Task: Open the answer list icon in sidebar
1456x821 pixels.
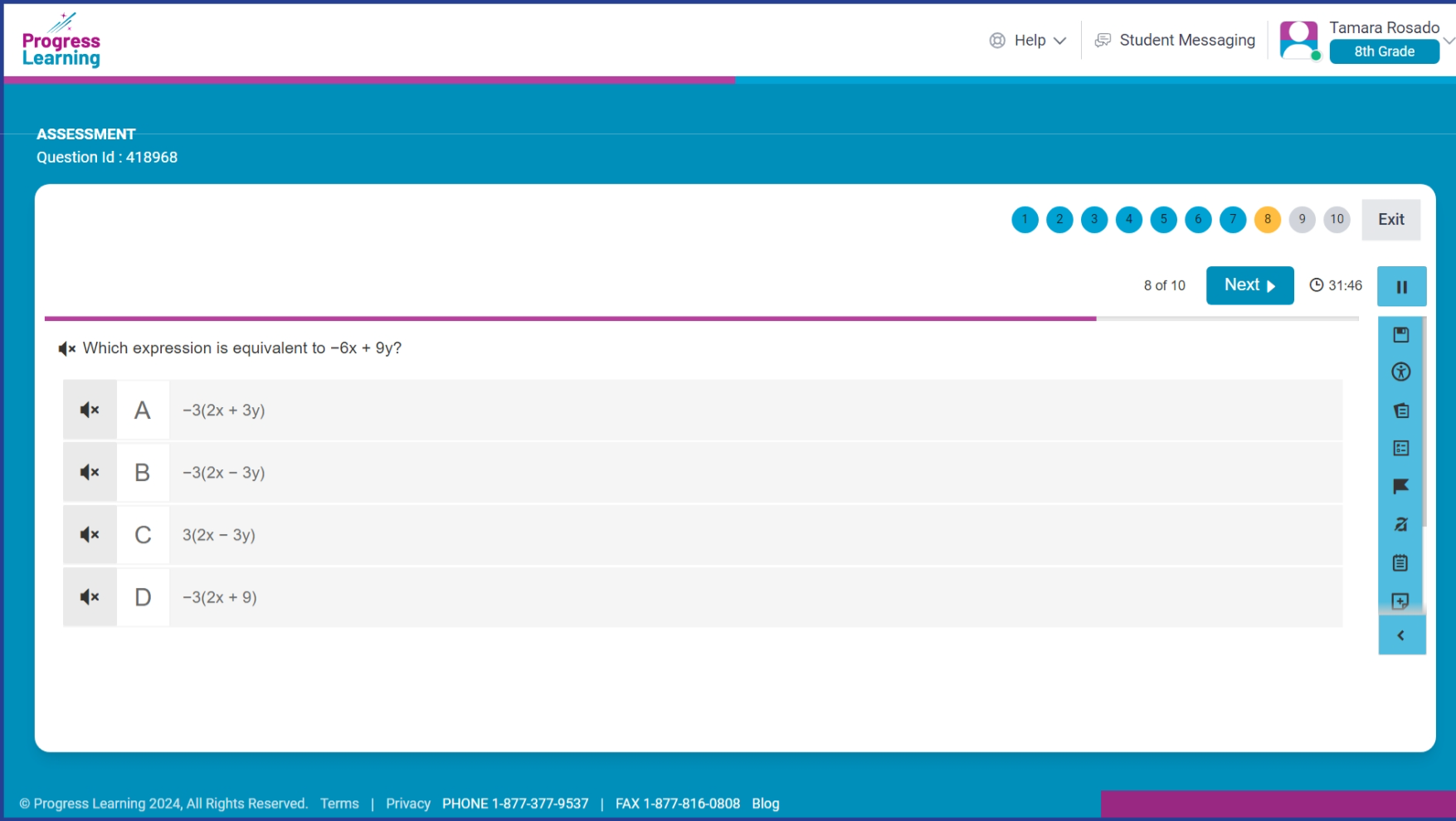Action: (x=1400, y=449)
